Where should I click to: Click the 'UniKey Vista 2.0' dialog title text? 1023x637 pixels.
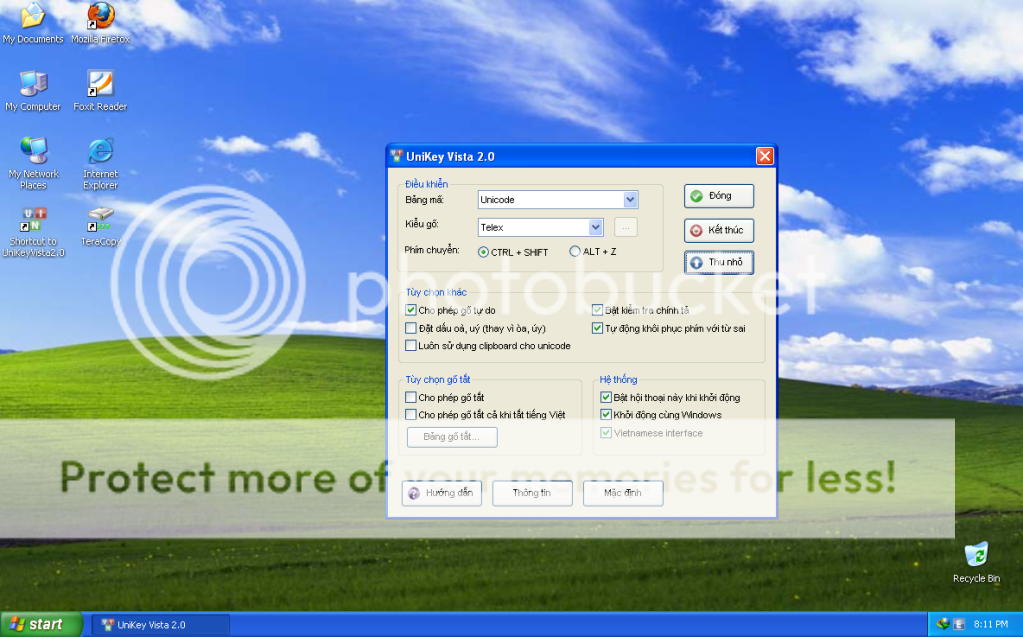[x=450, y=157]
